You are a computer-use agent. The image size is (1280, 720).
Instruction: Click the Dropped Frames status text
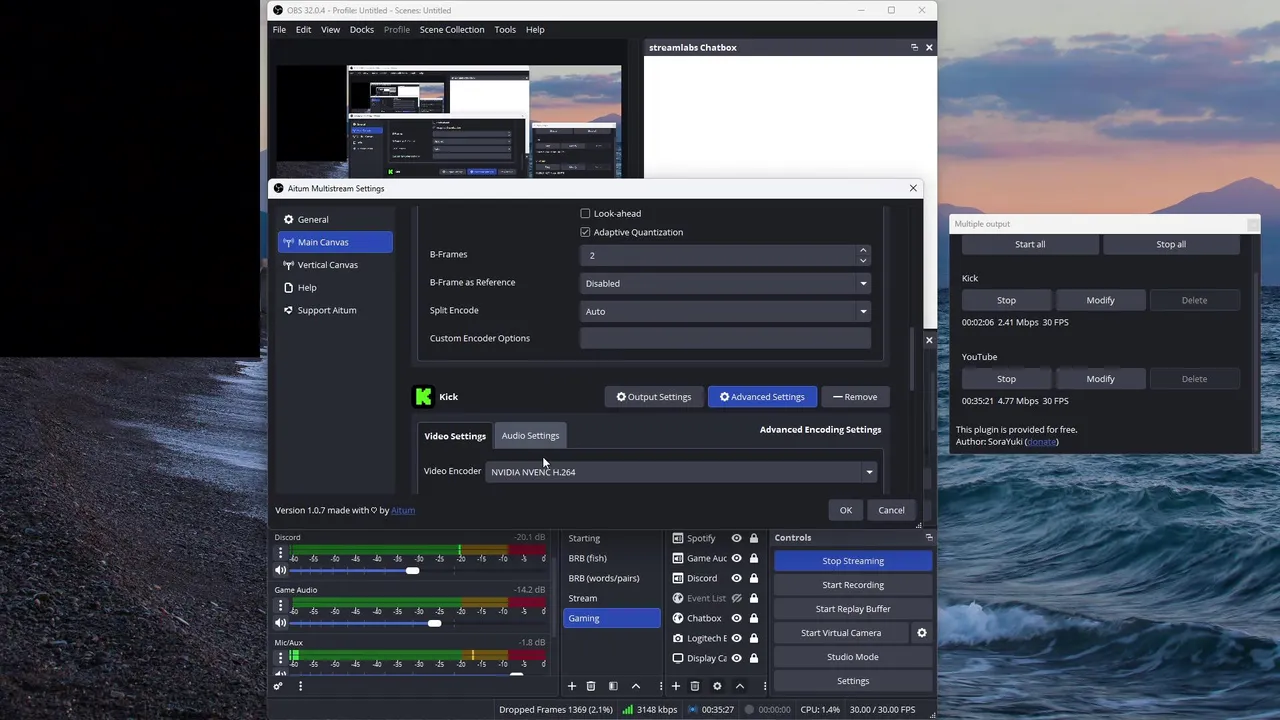(556, 710)
